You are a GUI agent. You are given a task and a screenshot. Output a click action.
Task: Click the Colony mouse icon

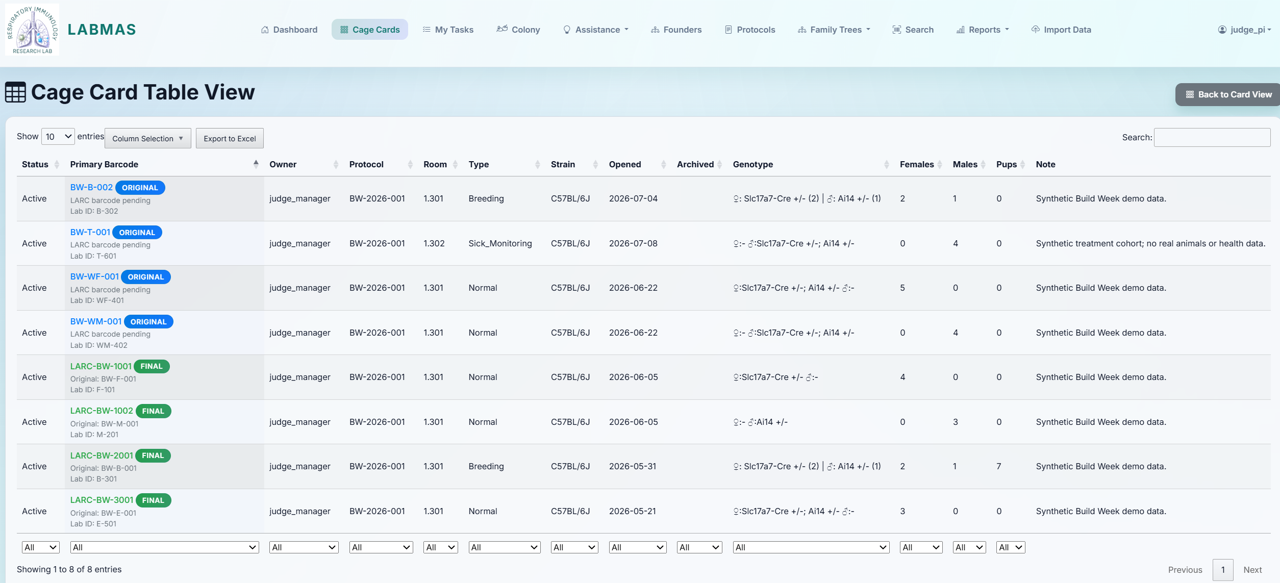click(502, 30)
